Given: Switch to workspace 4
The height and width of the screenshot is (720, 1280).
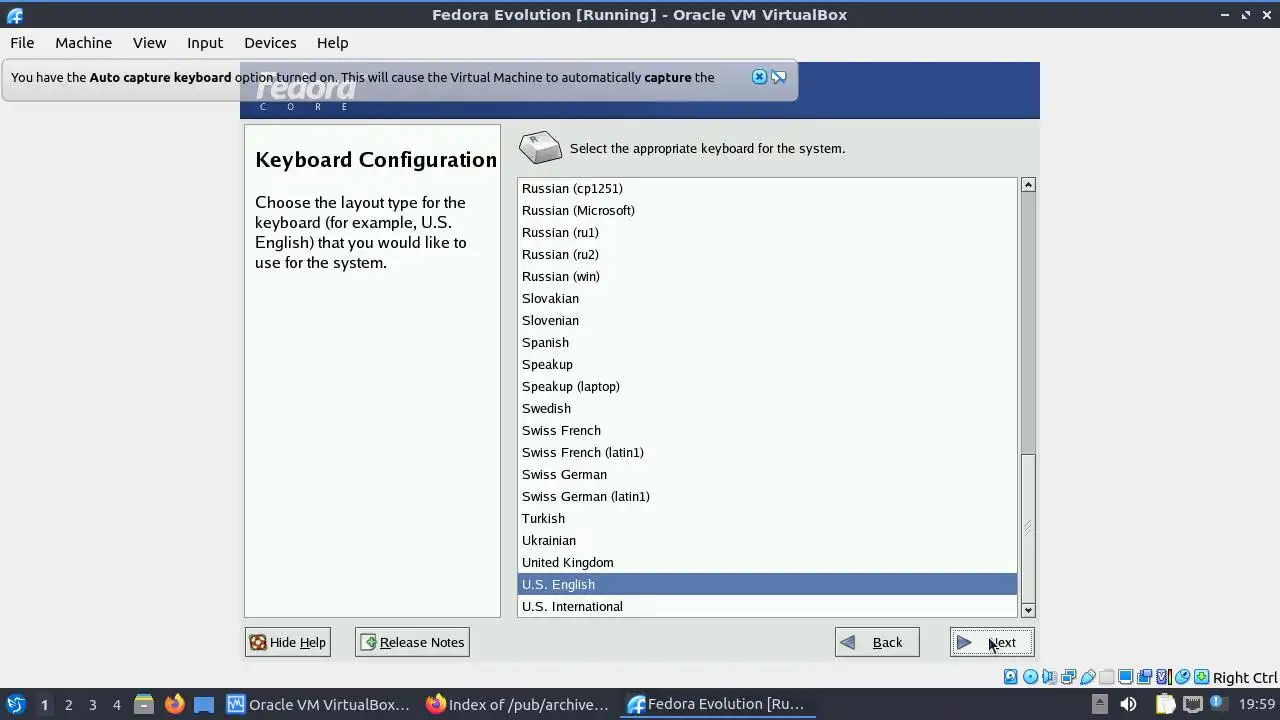Looking at the screenshot, I should point(116,704).
